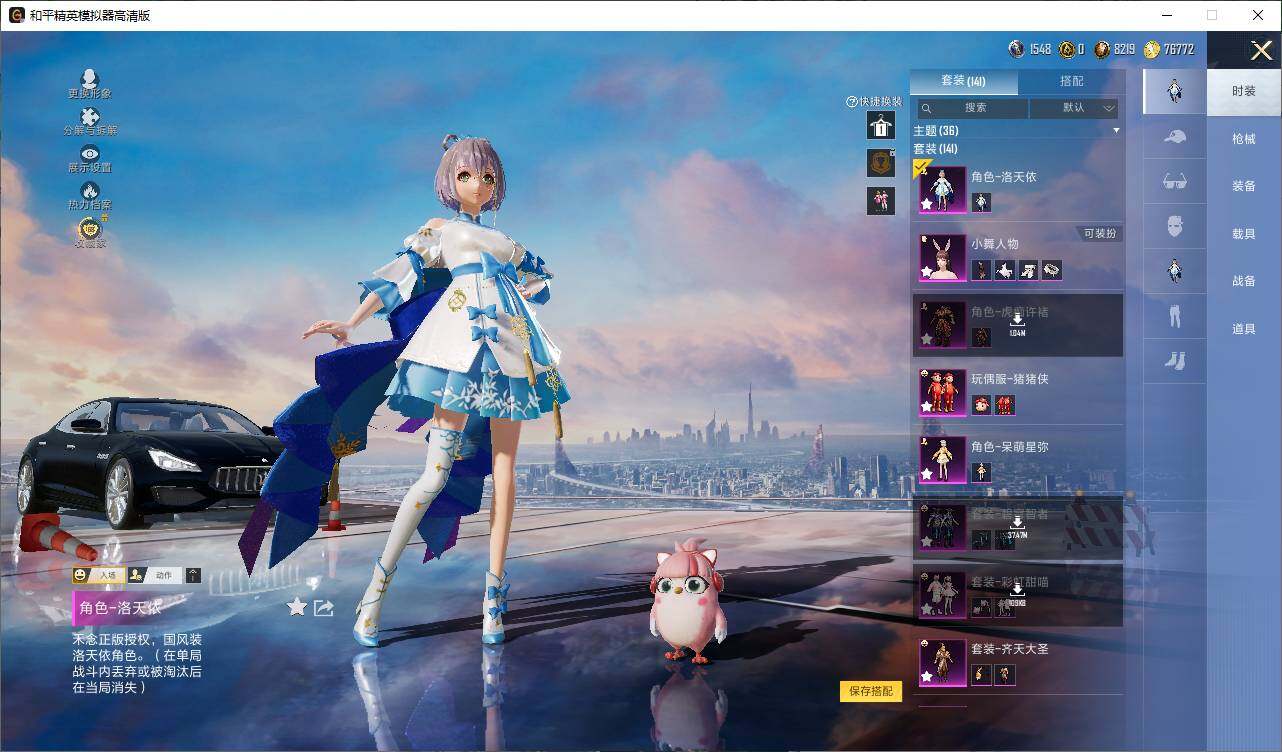1282x752 pixels.
Task: Click the info icon beside 动作
Action: [193, 575]
